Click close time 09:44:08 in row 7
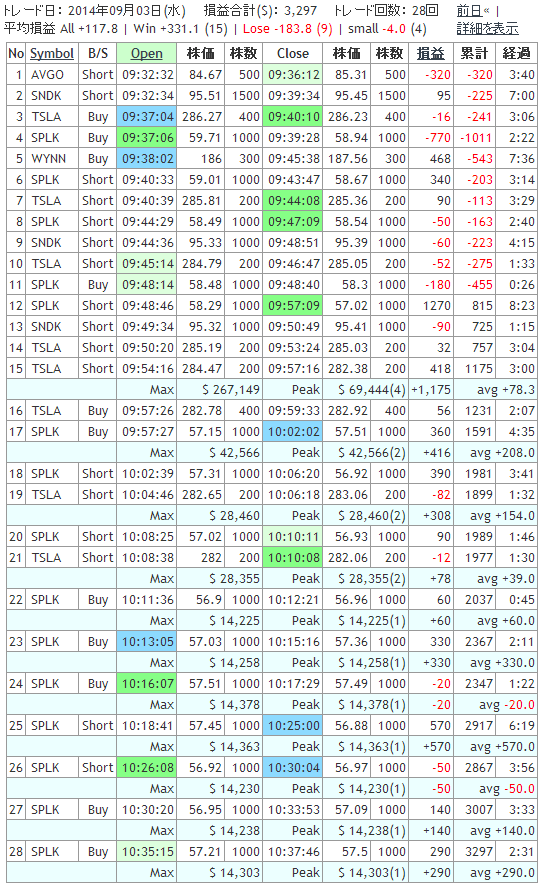 pos(293,200)
